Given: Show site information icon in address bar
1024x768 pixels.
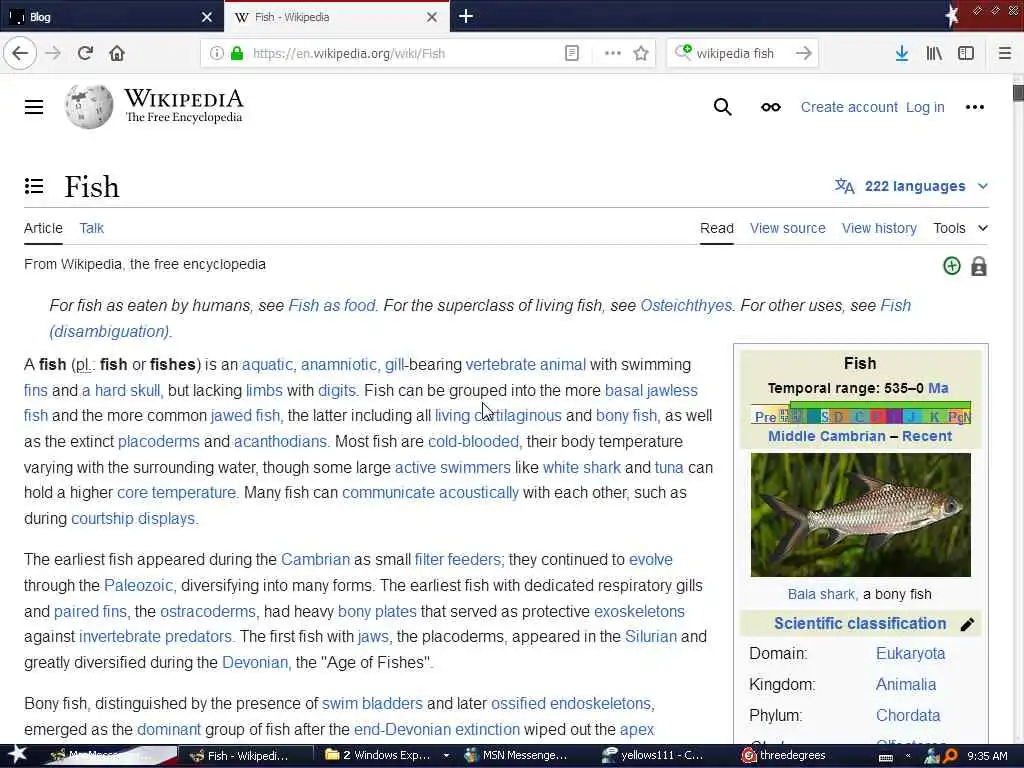Looking at the screenshot, I should pos(216,53).
